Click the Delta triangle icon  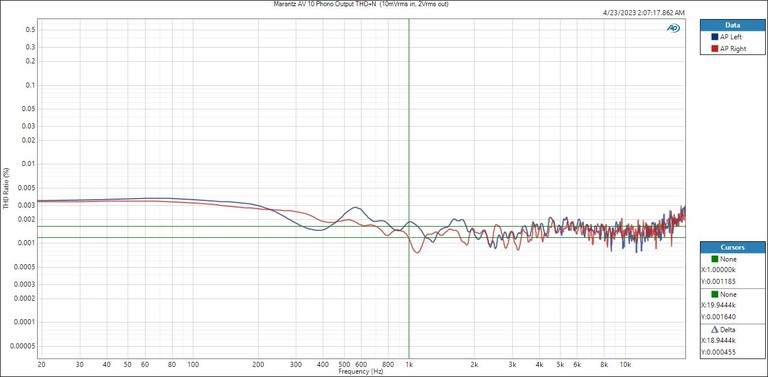[713, 330]
